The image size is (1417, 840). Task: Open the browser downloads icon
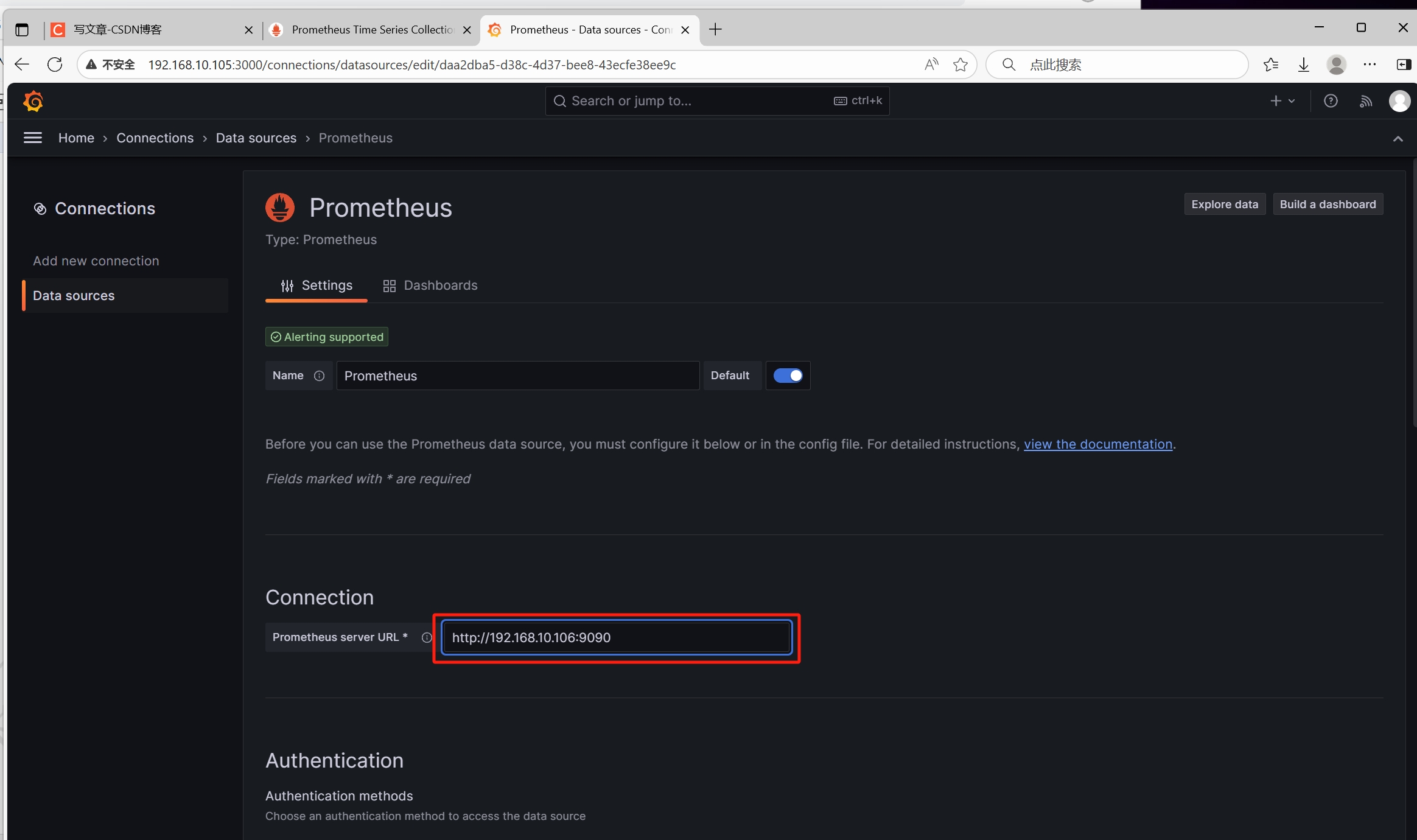pyautogui.click(x=1303, y=65)
